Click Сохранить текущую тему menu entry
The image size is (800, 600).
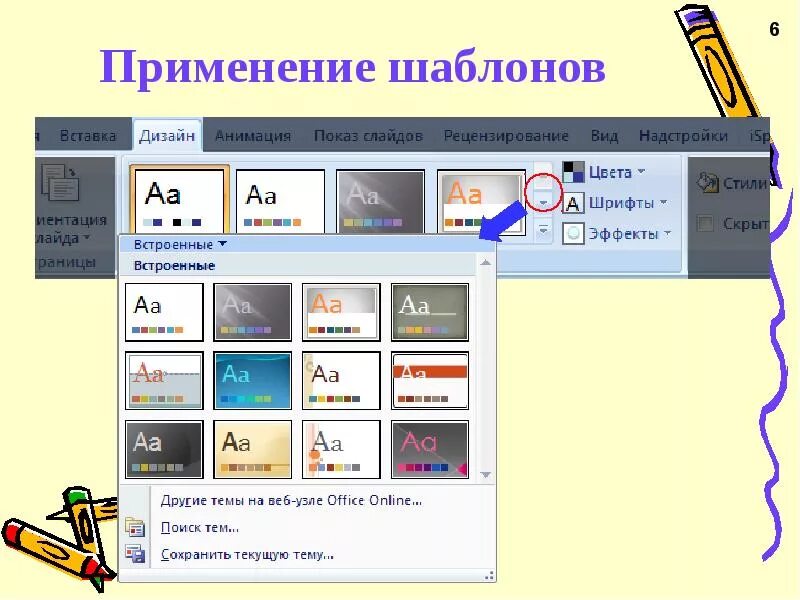[x=247, y=555]
